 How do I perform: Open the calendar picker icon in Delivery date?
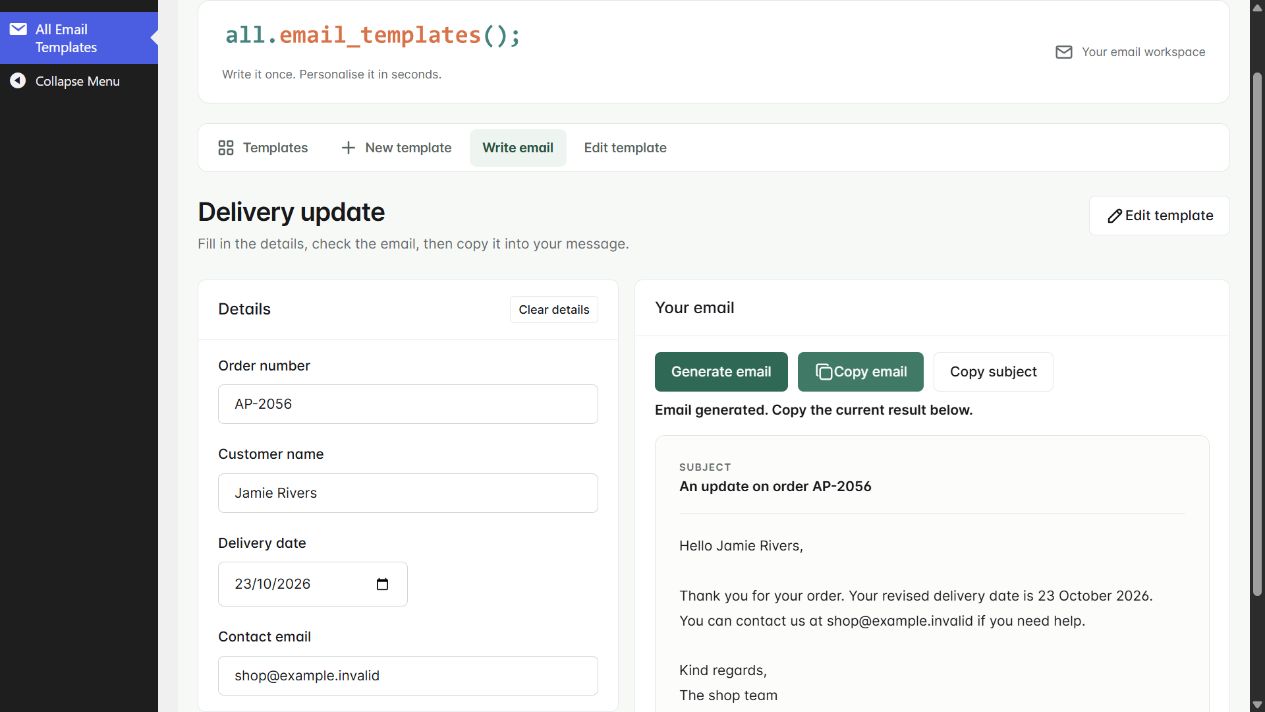pyautogui.click(x=382, y=584)
